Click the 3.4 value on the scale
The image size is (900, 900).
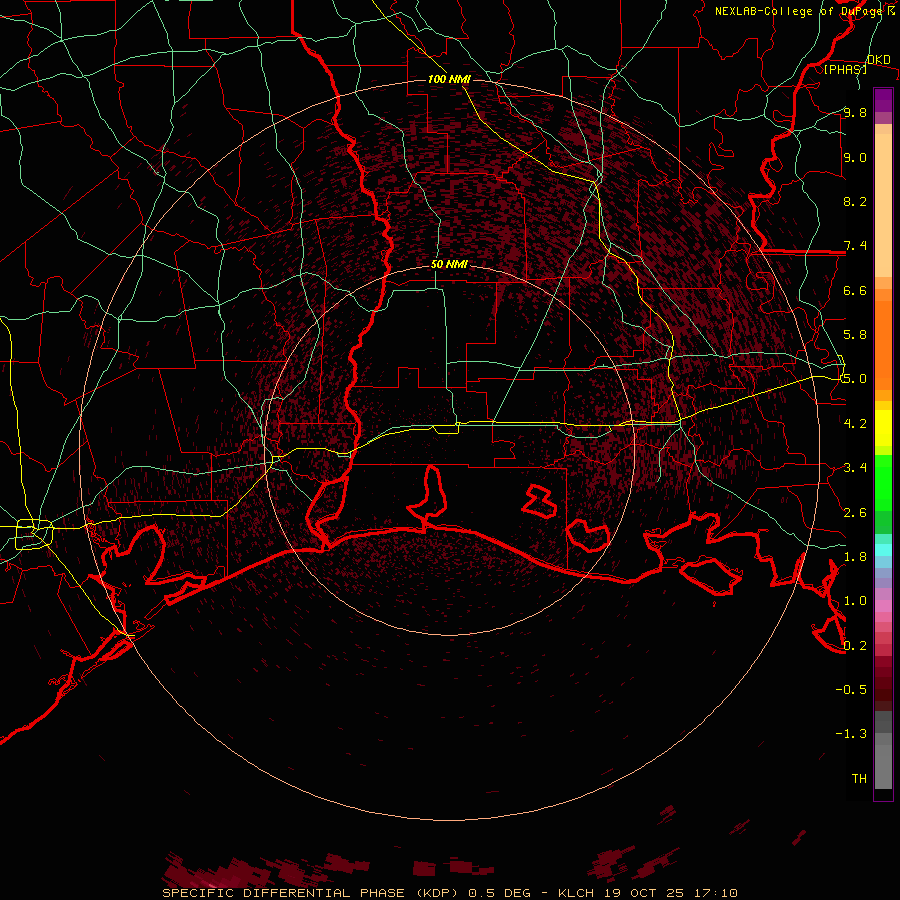pos(855,468)
